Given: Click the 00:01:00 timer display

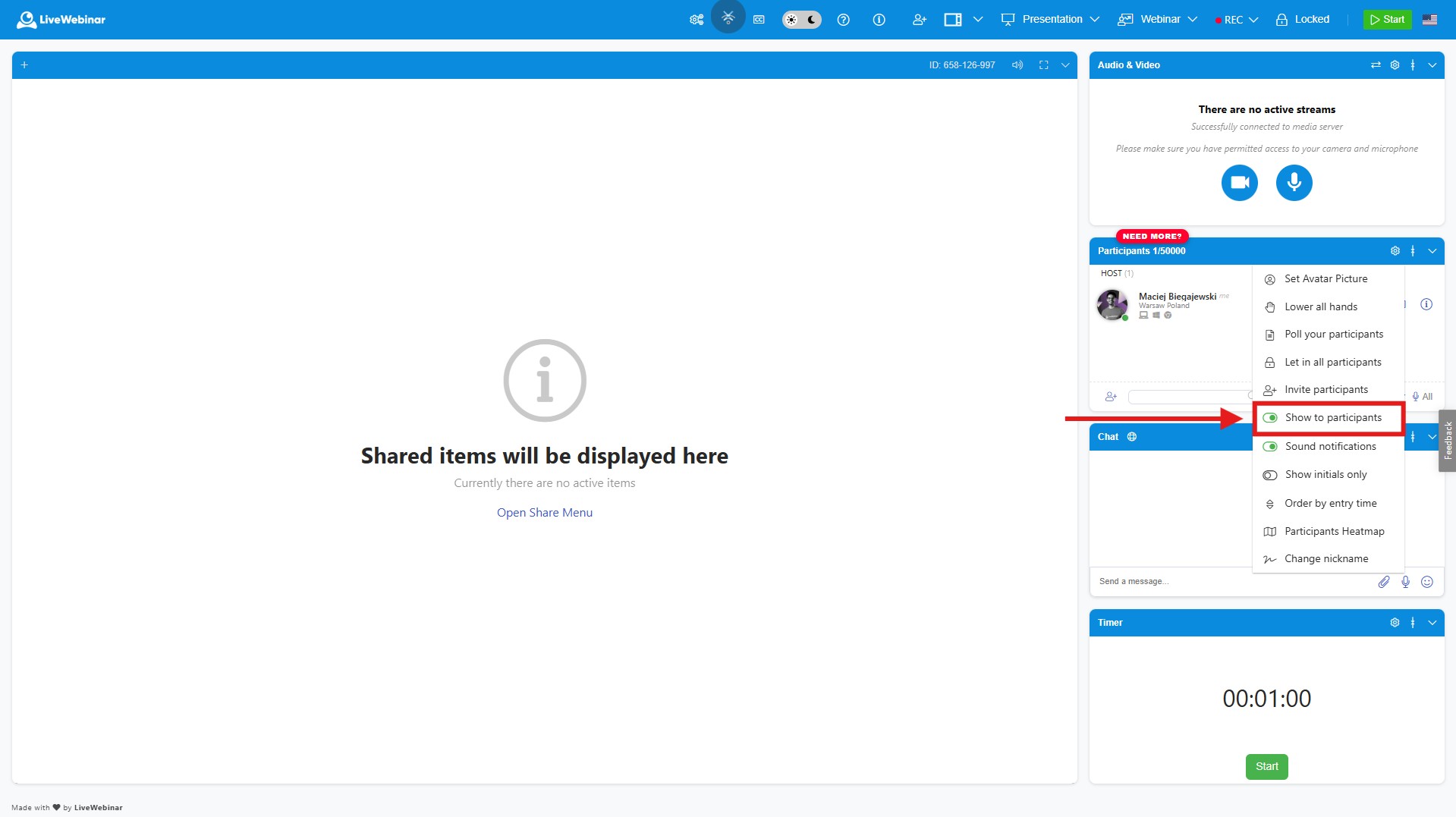Looking at the screenshot, I should [x=1267, y=699].
